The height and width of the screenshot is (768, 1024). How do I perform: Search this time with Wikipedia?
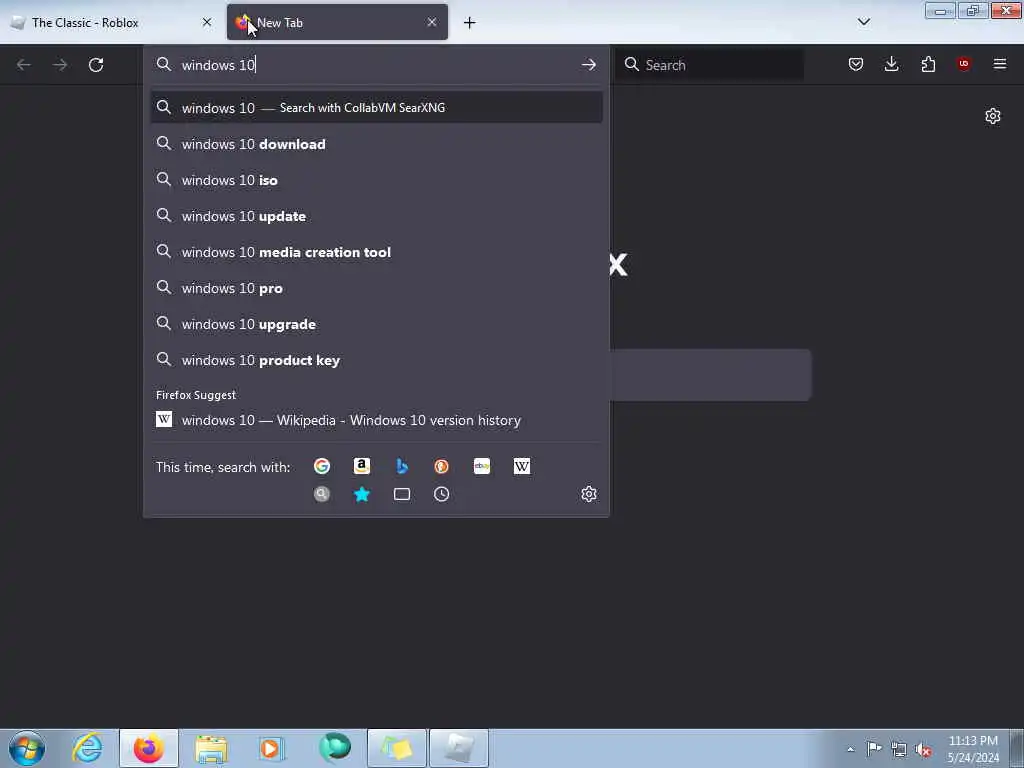click(x=522, y=466)
